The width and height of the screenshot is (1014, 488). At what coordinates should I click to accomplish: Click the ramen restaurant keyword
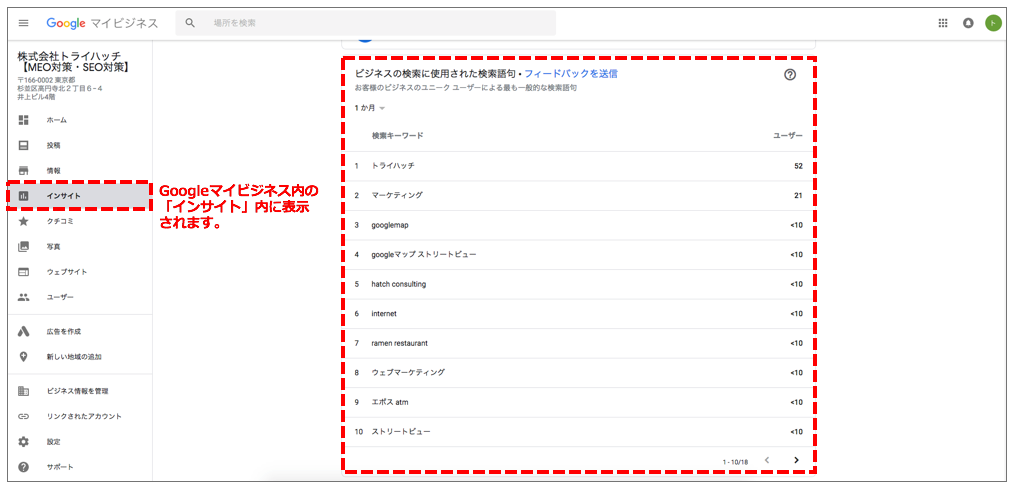tap(400, 343)
